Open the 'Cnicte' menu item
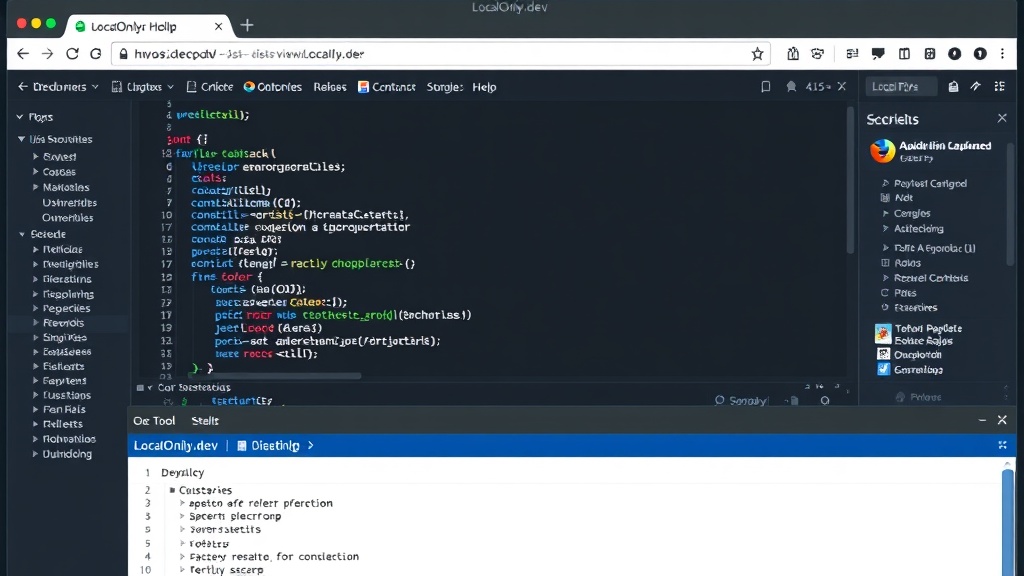 tap(210, 87)
